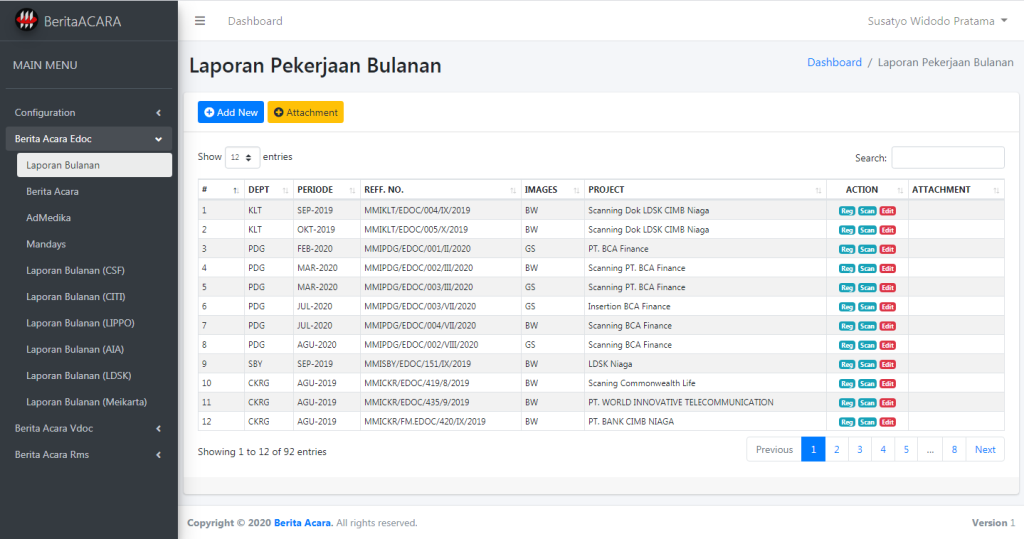This screenshot has width=1024, height=539.
Task: Open Laporan Bulanan in sidebar
Action: coord(94,165)
